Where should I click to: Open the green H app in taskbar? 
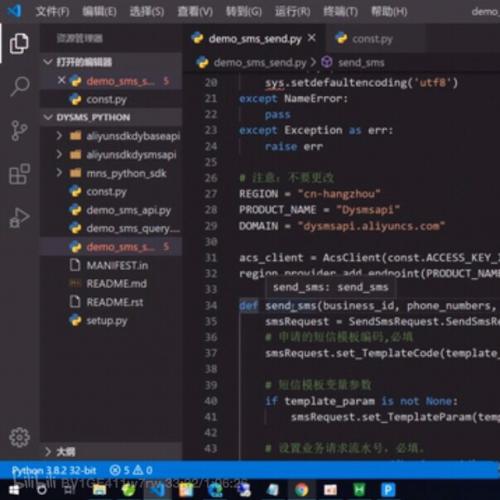359,490
